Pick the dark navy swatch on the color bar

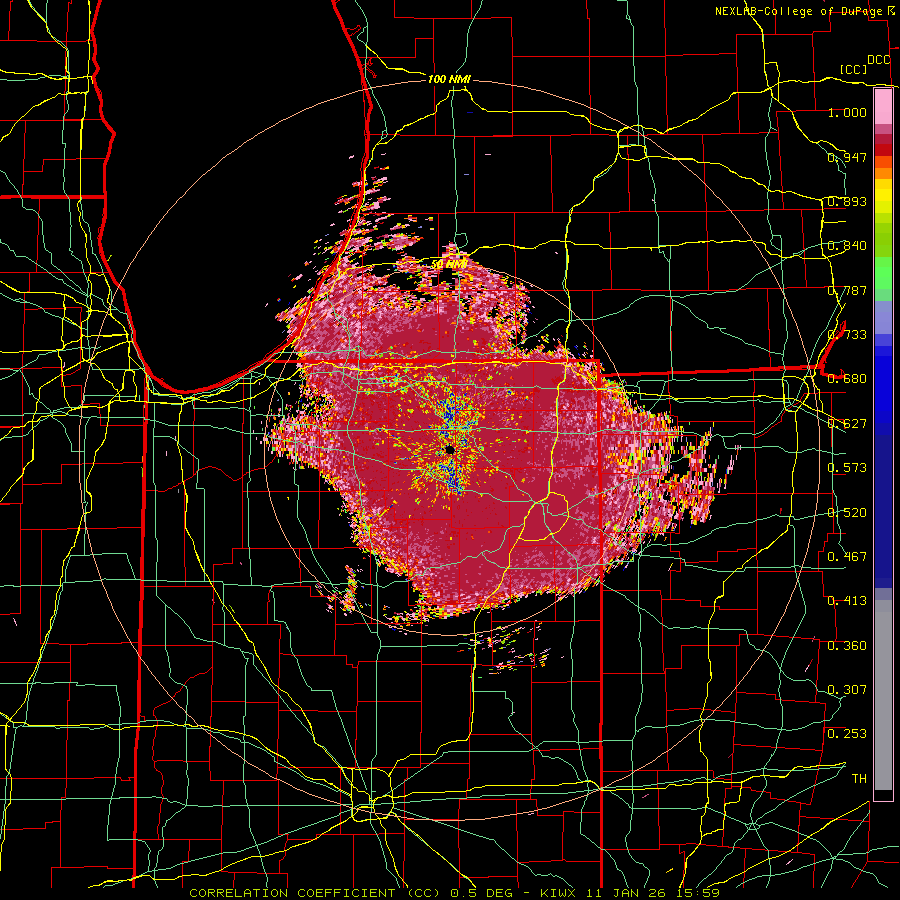click(883, 511)
